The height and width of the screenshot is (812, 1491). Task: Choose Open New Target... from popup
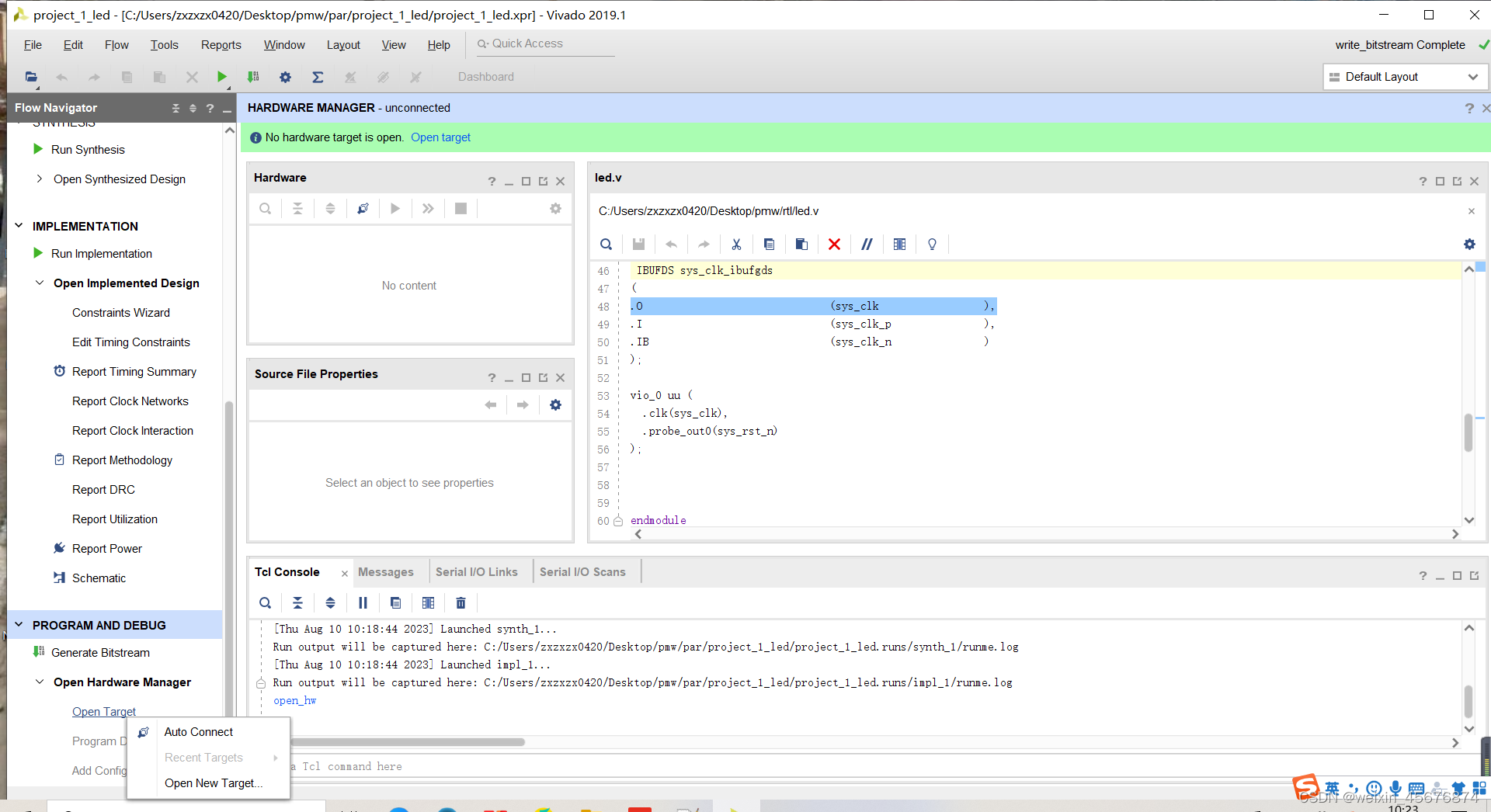tap(214, 783)
